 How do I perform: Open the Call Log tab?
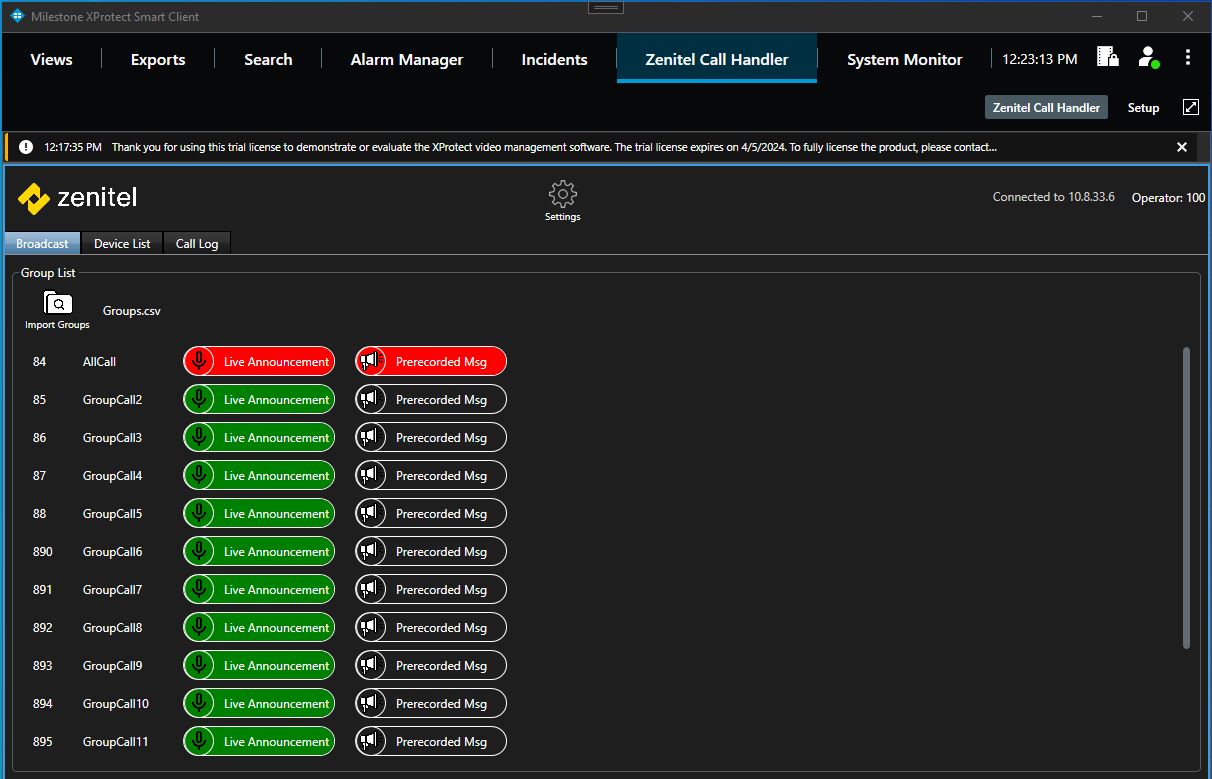click(x=197, y=243)
